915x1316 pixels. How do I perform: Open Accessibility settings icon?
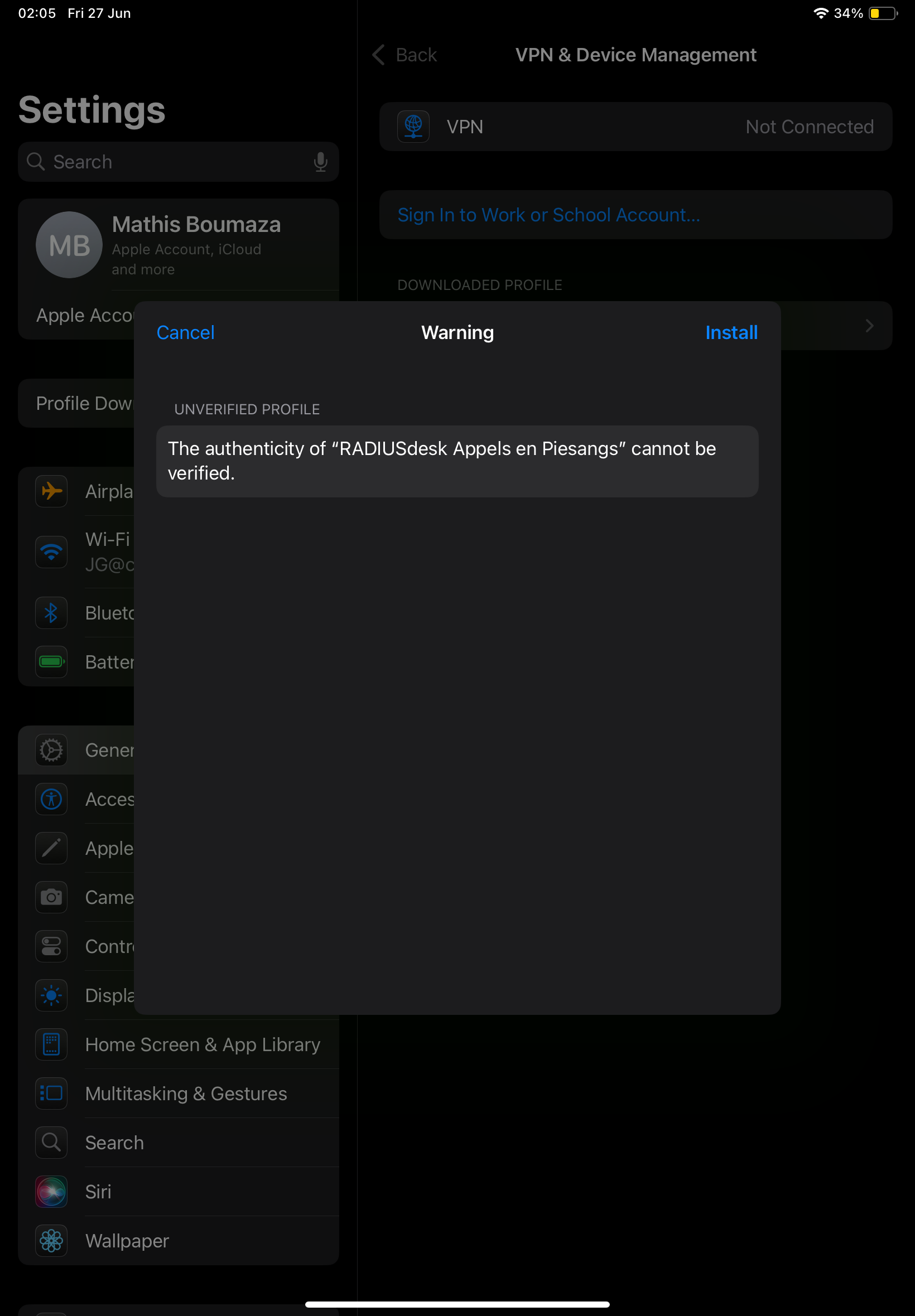51,799
